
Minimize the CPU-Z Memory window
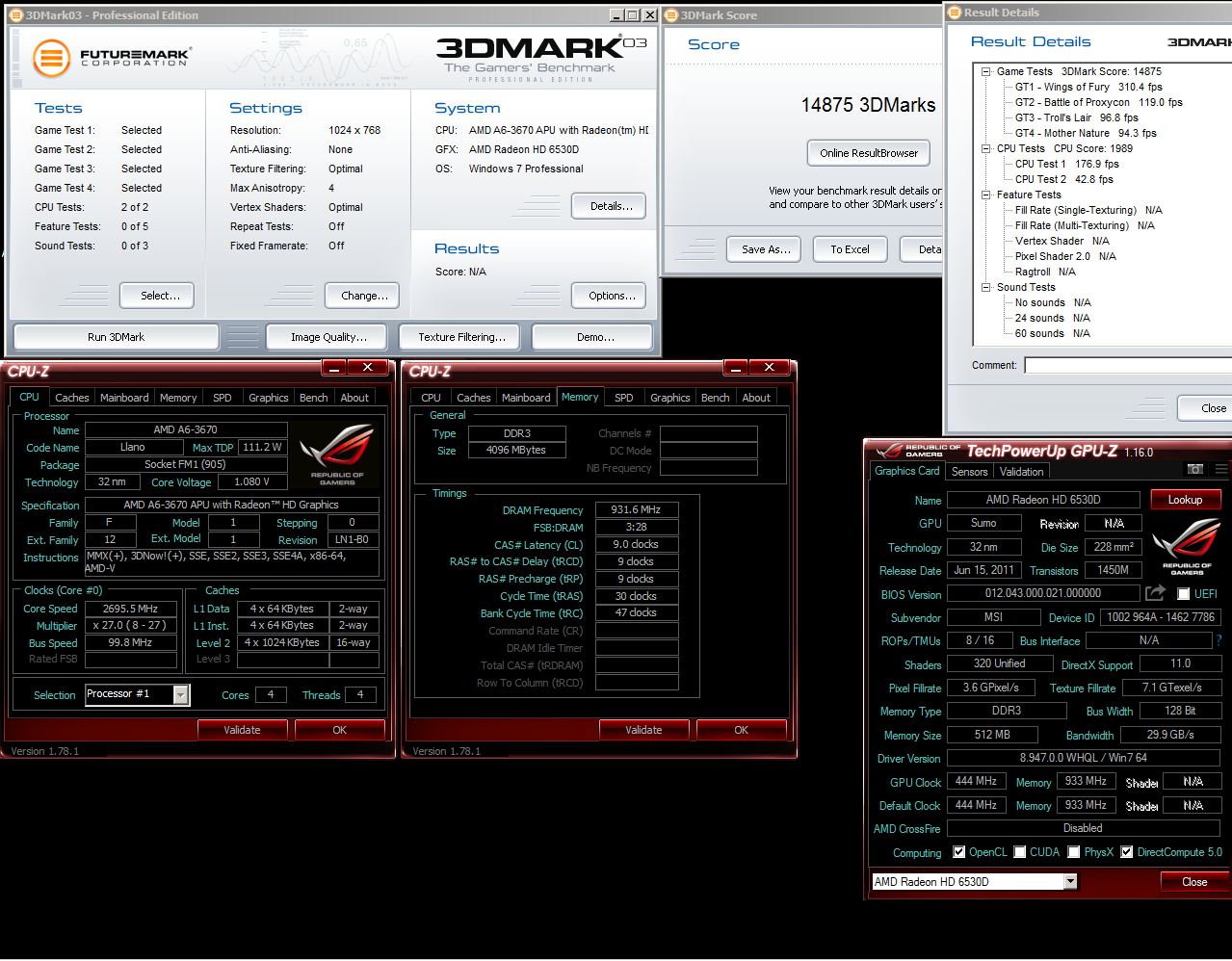click(x=736, y=368)
